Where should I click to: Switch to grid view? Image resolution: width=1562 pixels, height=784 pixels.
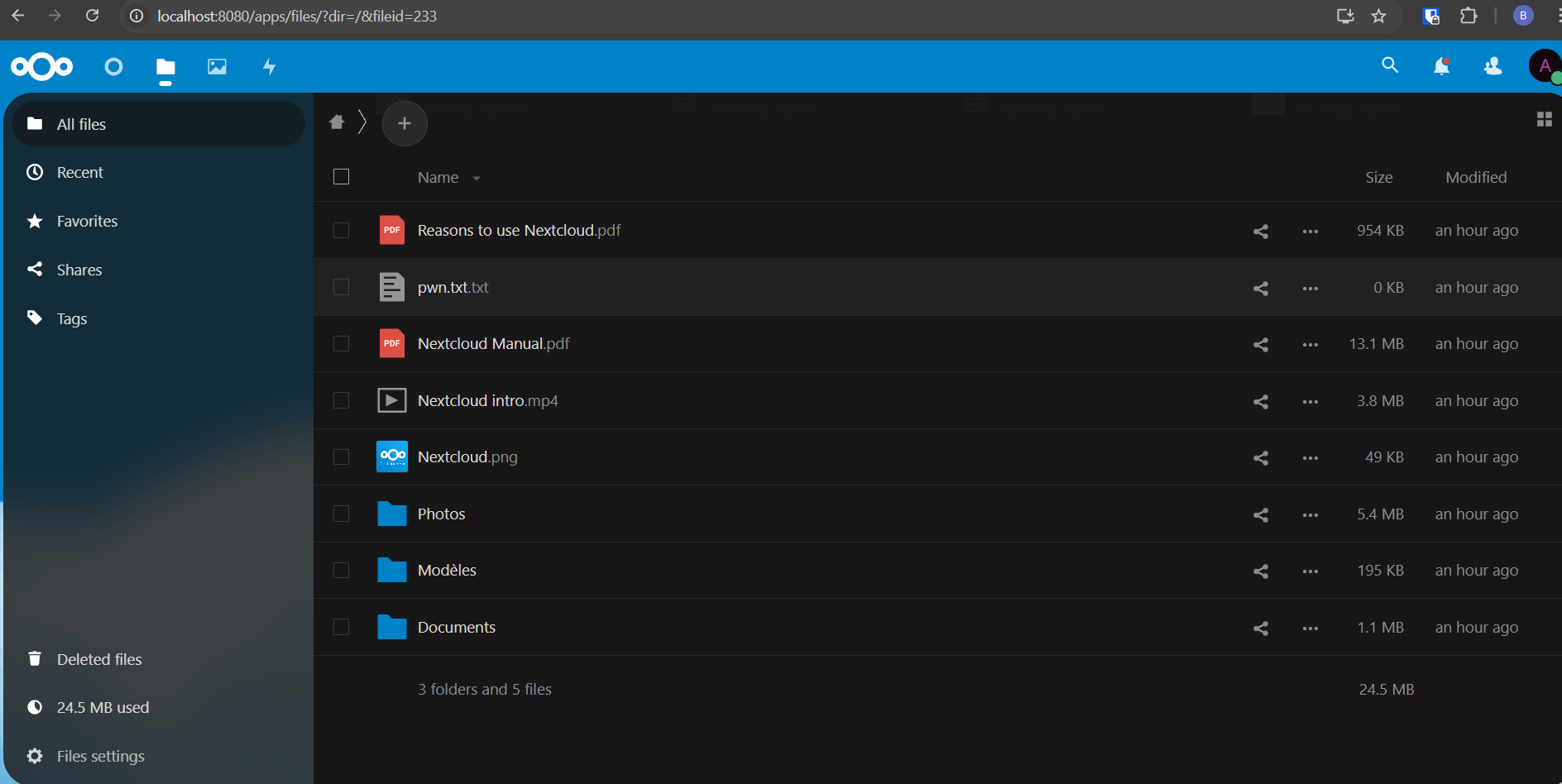tap(1544, 119)
